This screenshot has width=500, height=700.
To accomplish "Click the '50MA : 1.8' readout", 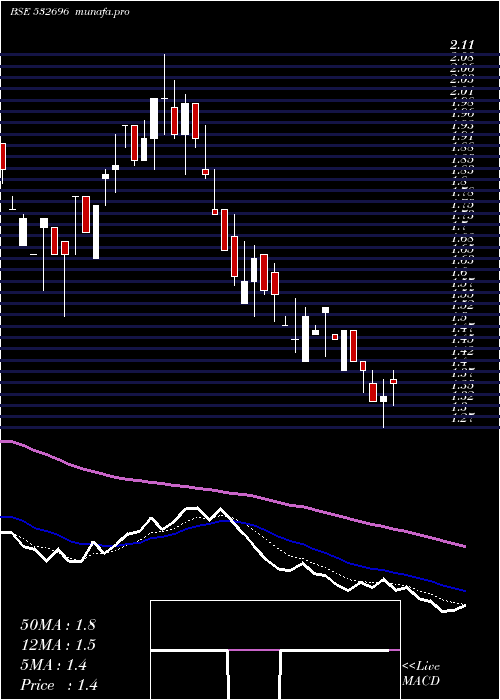I will coord(58,624).
